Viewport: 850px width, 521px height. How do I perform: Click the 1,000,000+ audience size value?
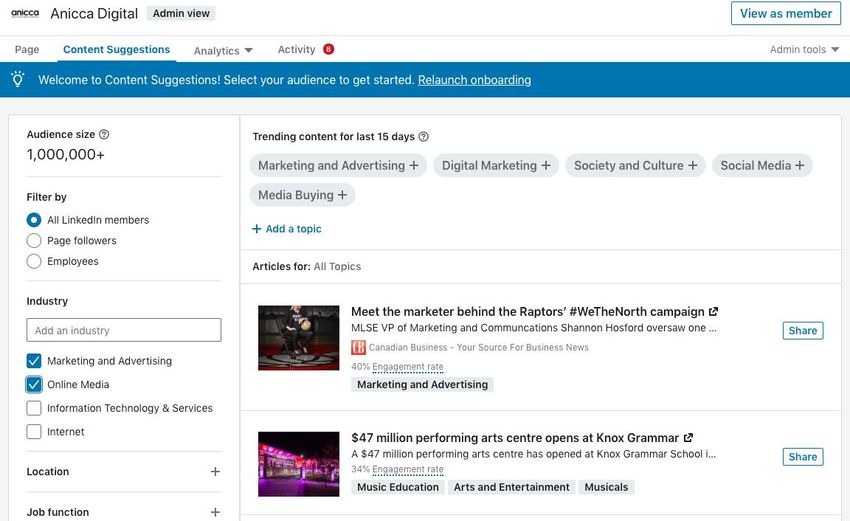click(x=66, y=155)
